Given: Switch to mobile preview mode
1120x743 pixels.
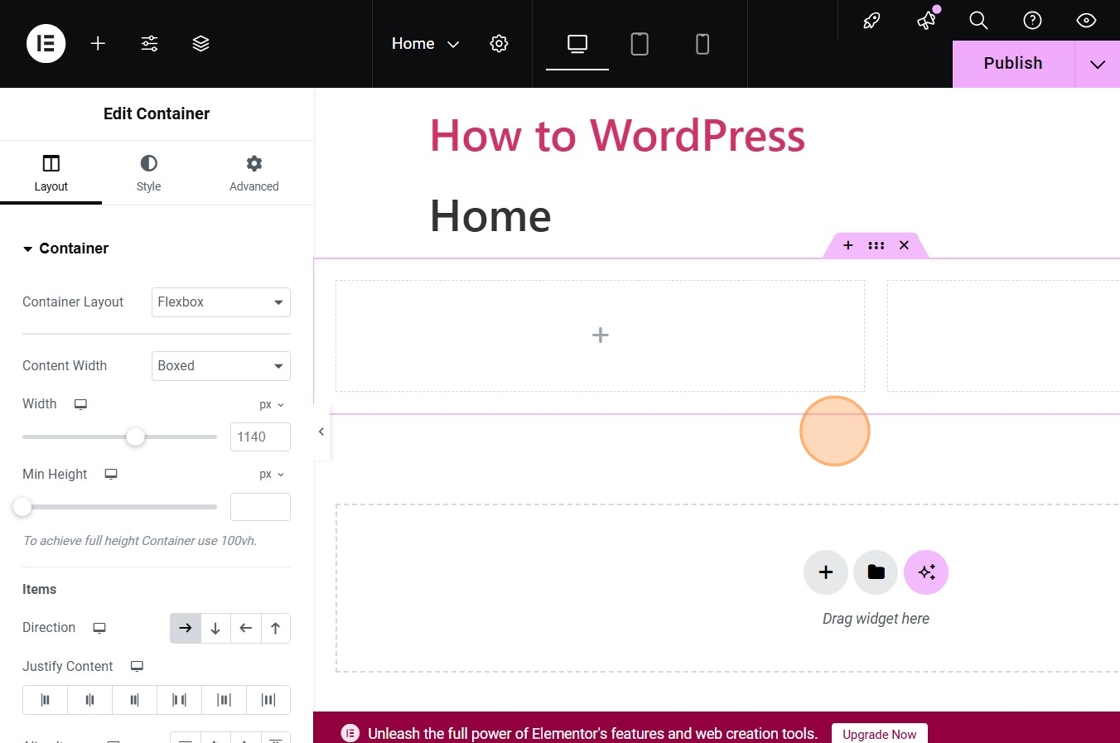Looking at the screenshot, I should pos(702,44).
